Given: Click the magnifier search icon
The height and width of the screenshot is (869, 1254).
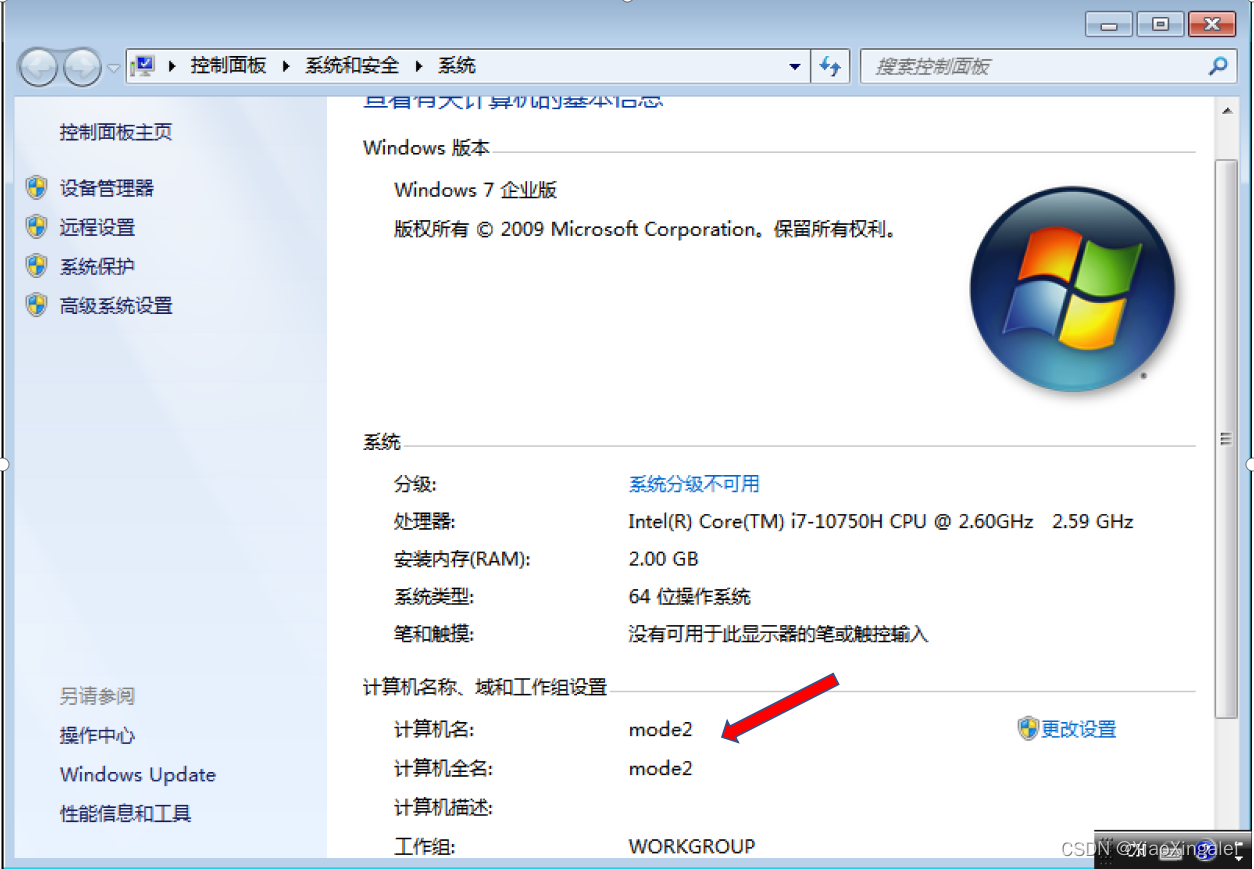Looking at the screenshot, I should point(1217,67).
